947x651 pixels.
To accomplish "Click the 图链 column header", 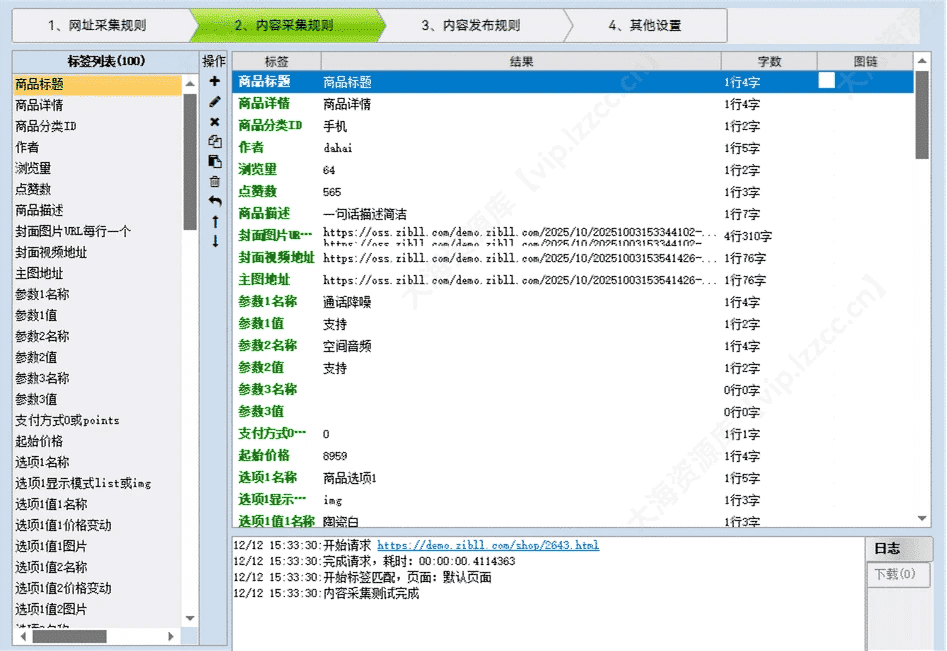I will (x=865, y=61).
